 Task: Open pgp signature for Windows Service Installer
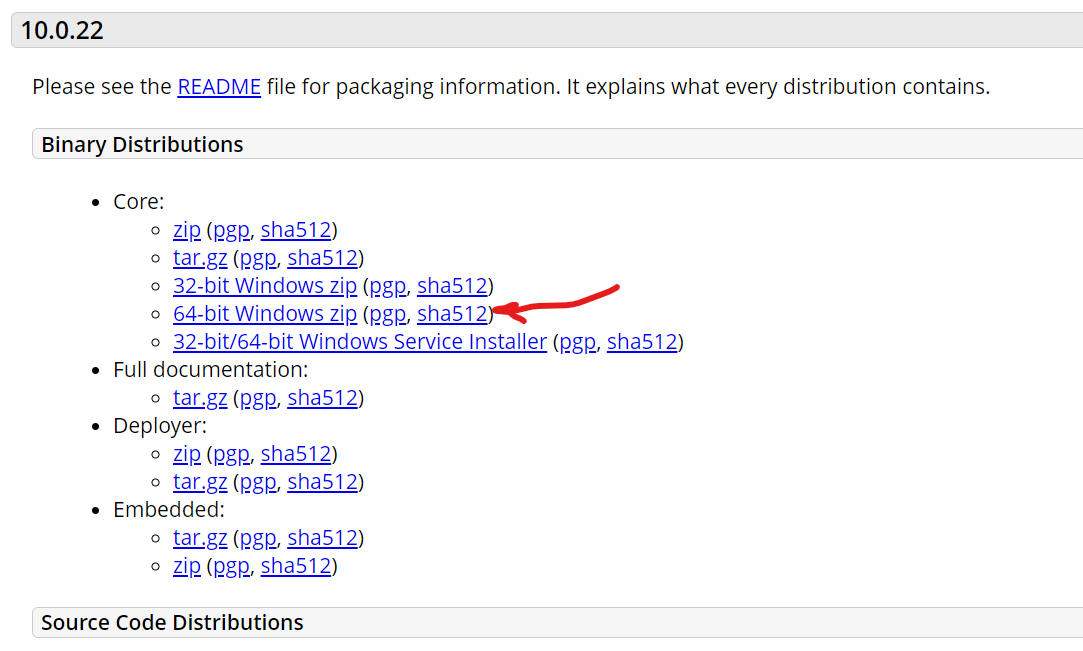pyautogui.click(x=577, y=342)
